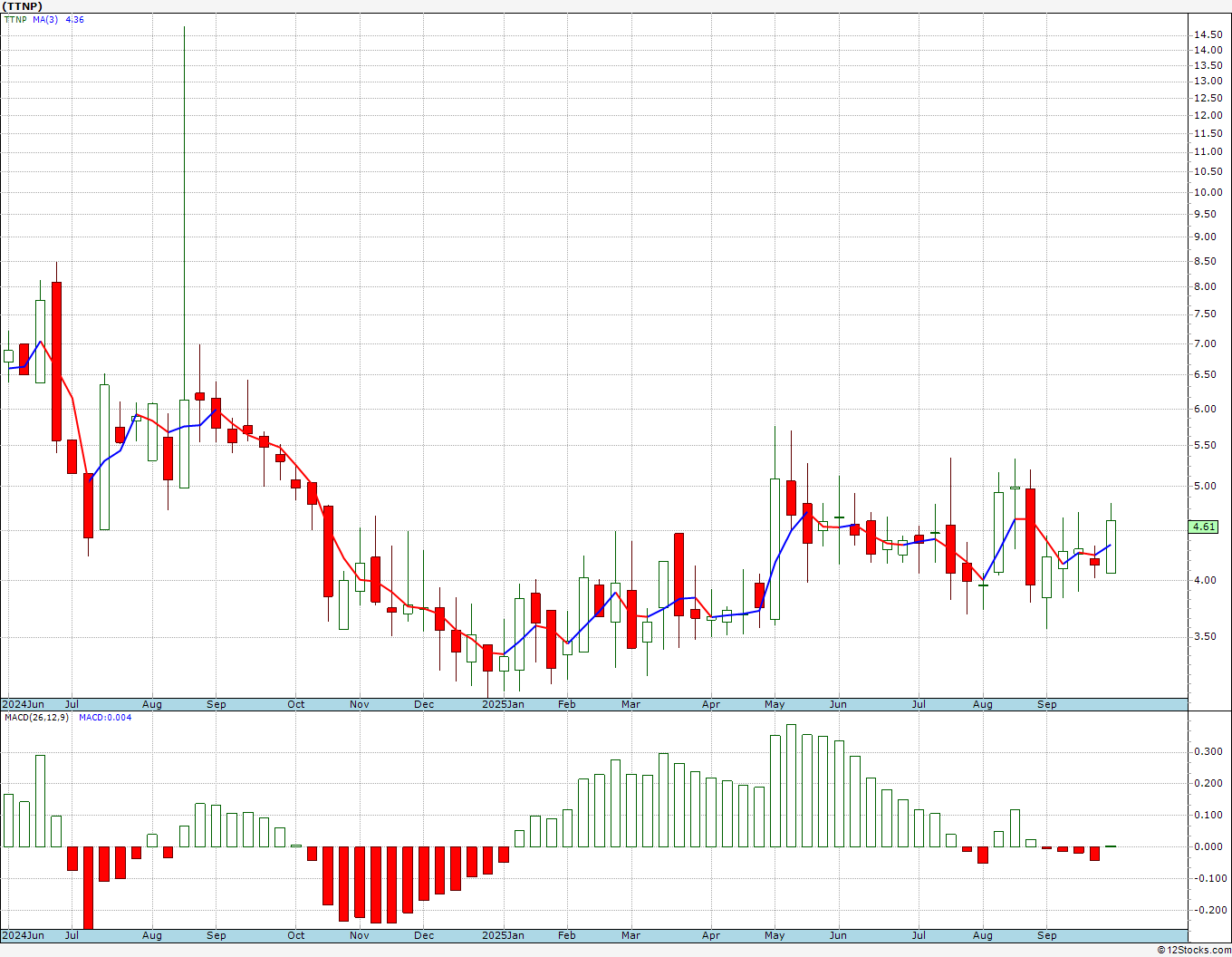Click the 13.00 price axis label
The width and height of the screenshot is (1232, 957).
1208,81
